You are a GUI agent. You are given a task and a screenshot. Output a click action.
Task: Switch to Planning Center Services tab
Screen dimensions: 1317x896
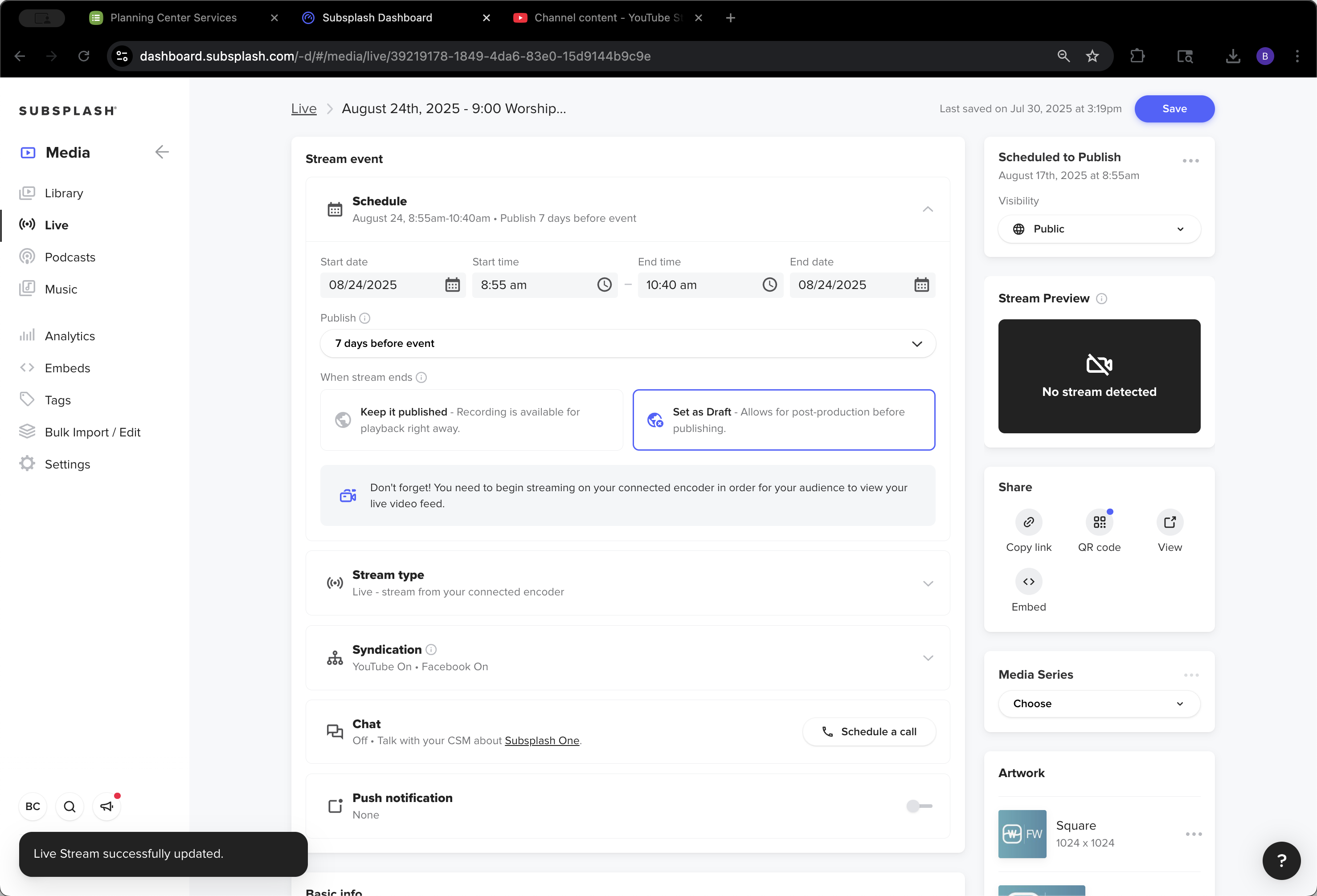coord(173,17)
